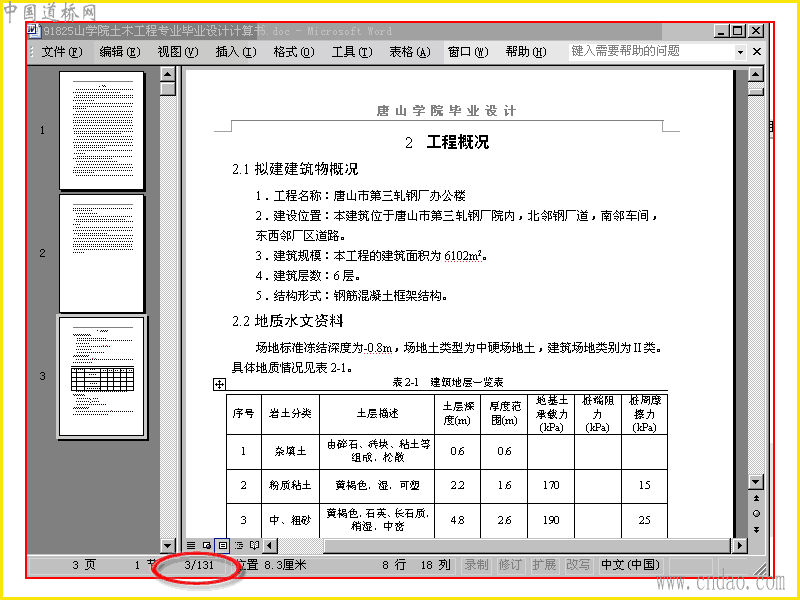Viewport: 800px width, 600px height.
Task: Click the table move handle icon
Action: coord(219,384)
